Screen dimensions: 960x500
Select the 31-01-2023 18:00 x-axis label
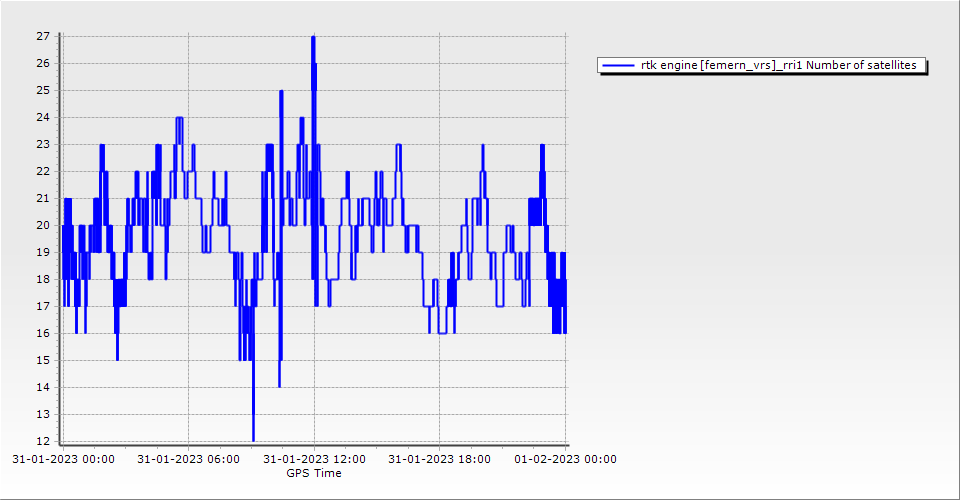(439, 459)
